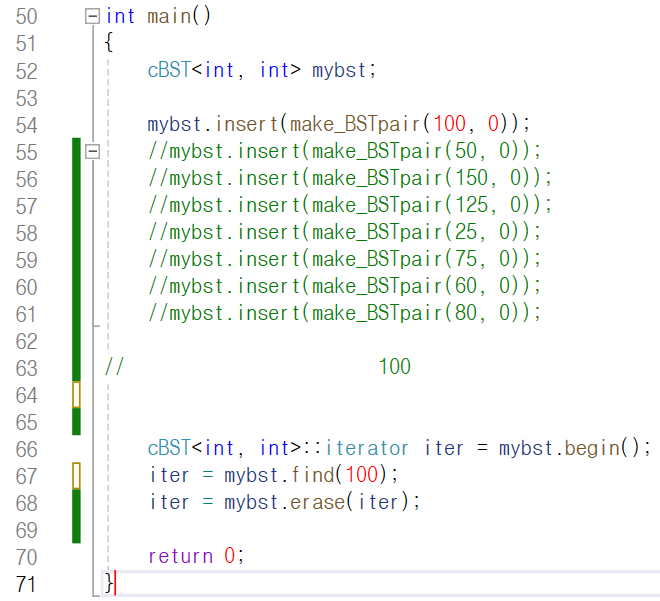The height and width of the screenshot is (601, 660).
Task: Click line number 63 in the gutter
Action: point(27,368)
